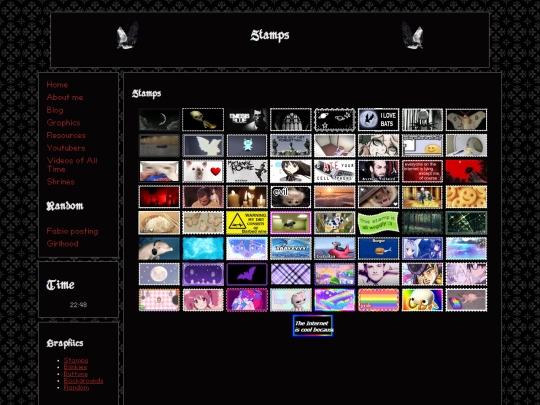
Task: Click the dark forest stamp
Action: 422,223
